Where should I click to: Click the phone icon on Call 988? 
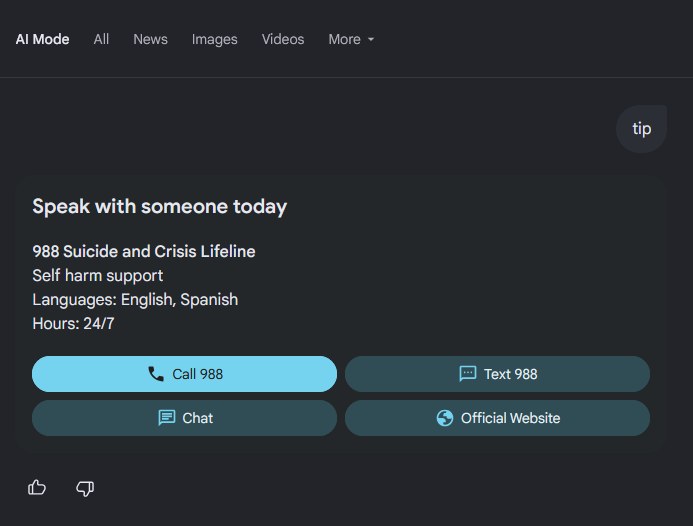pyautogui.click(x=156, y=374)
